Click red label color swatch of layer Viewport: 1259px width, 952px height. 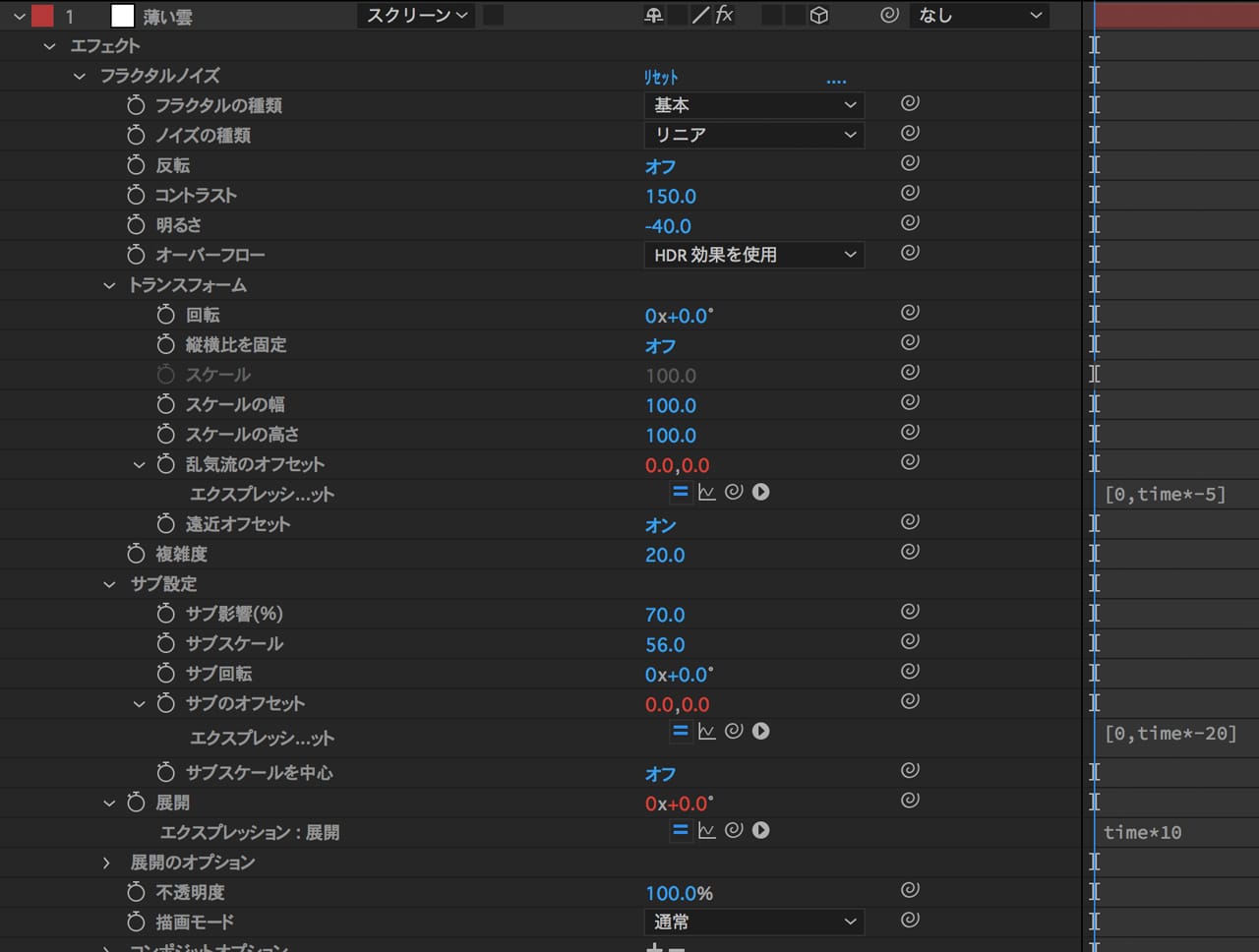coord(42,16)
